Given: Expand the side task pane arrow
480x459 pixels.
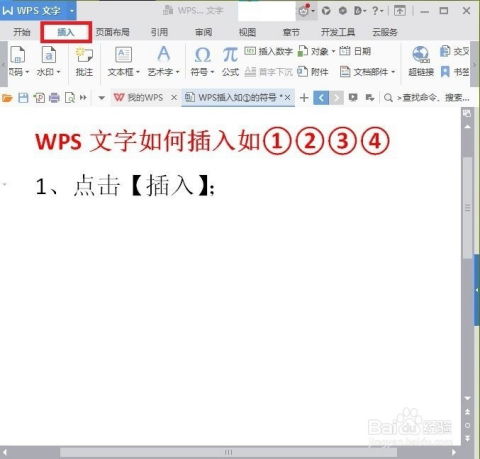Looking at the screenshot, I should [x=477, y=290].
